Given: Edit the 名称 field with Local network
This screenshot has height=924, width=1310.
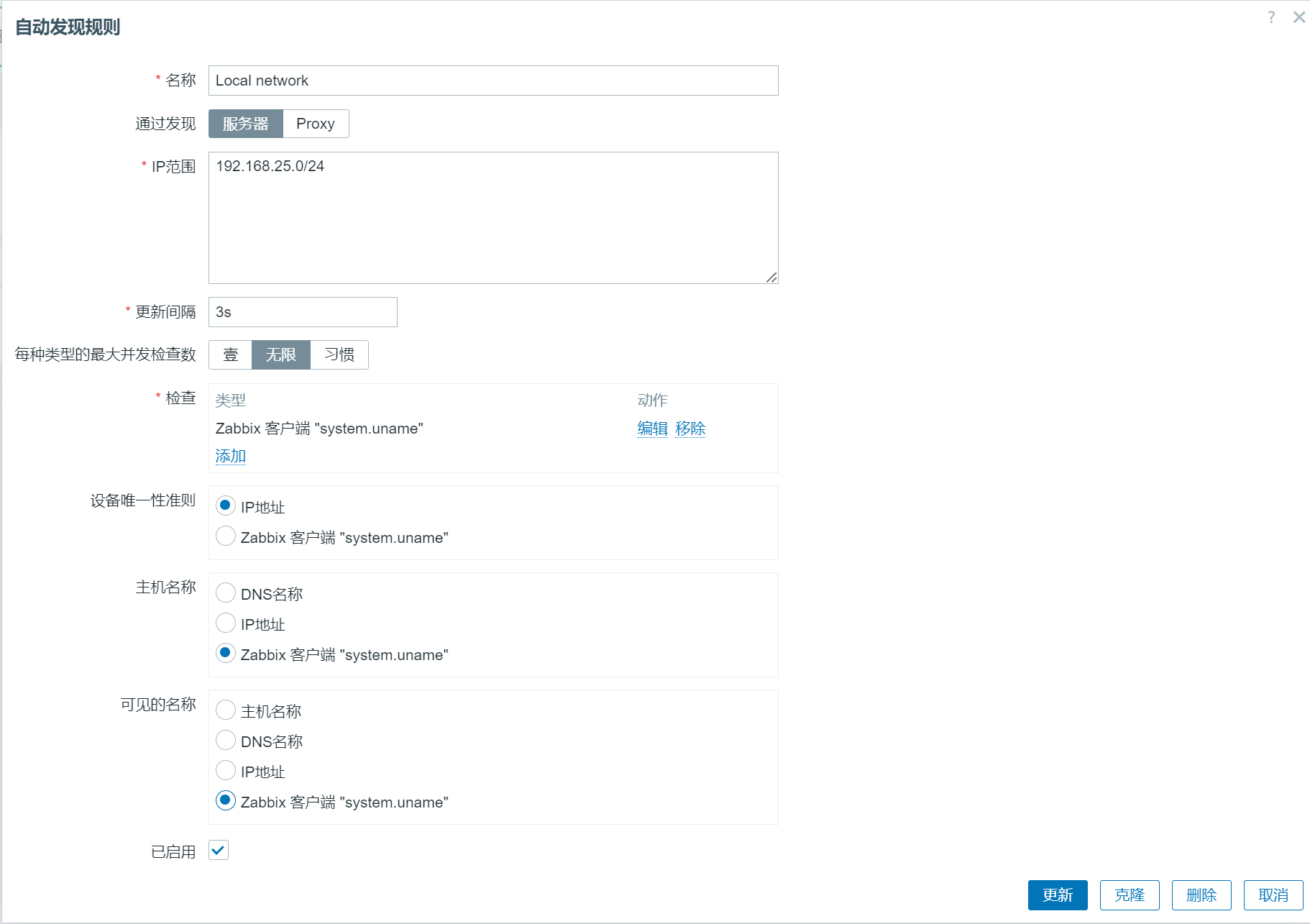Looking at the screenshot, I should pos(493,81).
